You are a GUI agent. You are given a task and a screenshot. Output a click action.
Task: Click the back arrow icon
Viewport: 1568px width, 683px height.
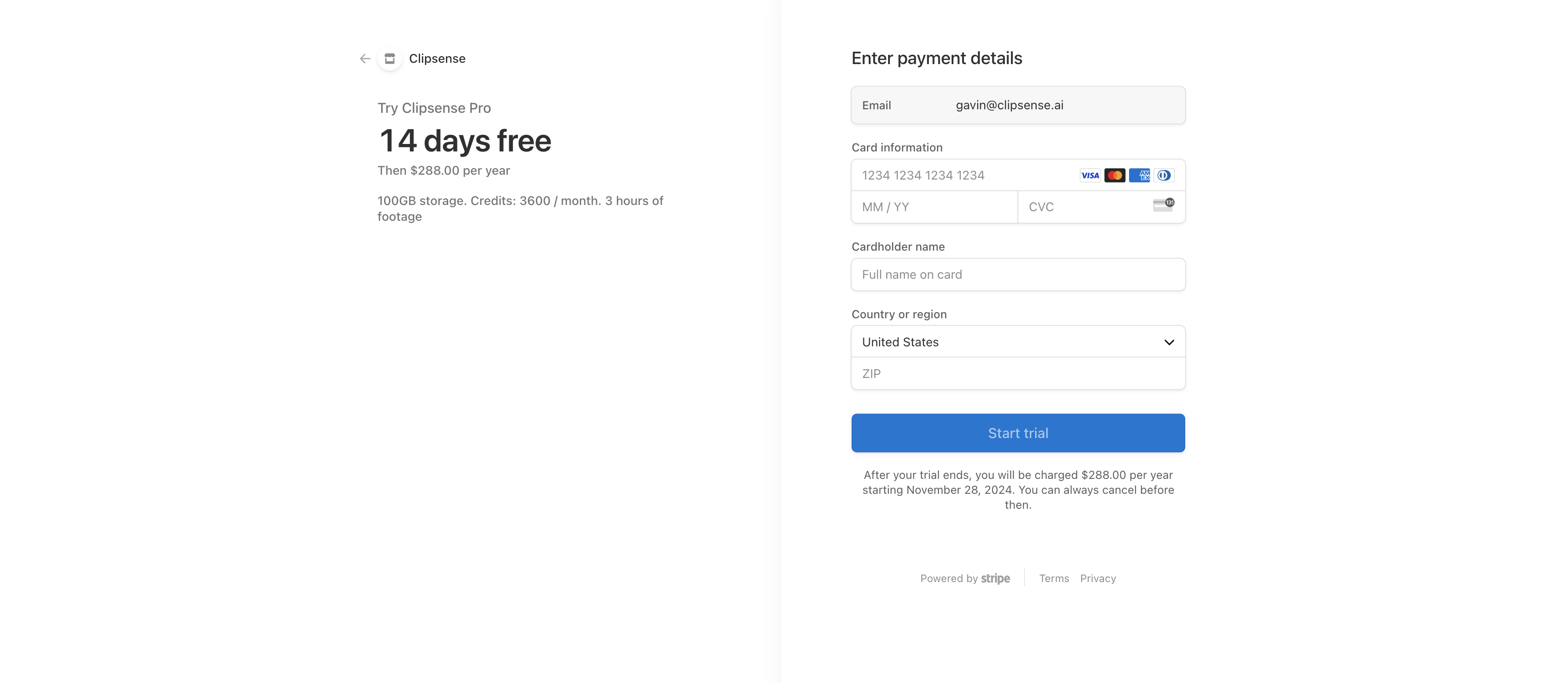(365, 58)
